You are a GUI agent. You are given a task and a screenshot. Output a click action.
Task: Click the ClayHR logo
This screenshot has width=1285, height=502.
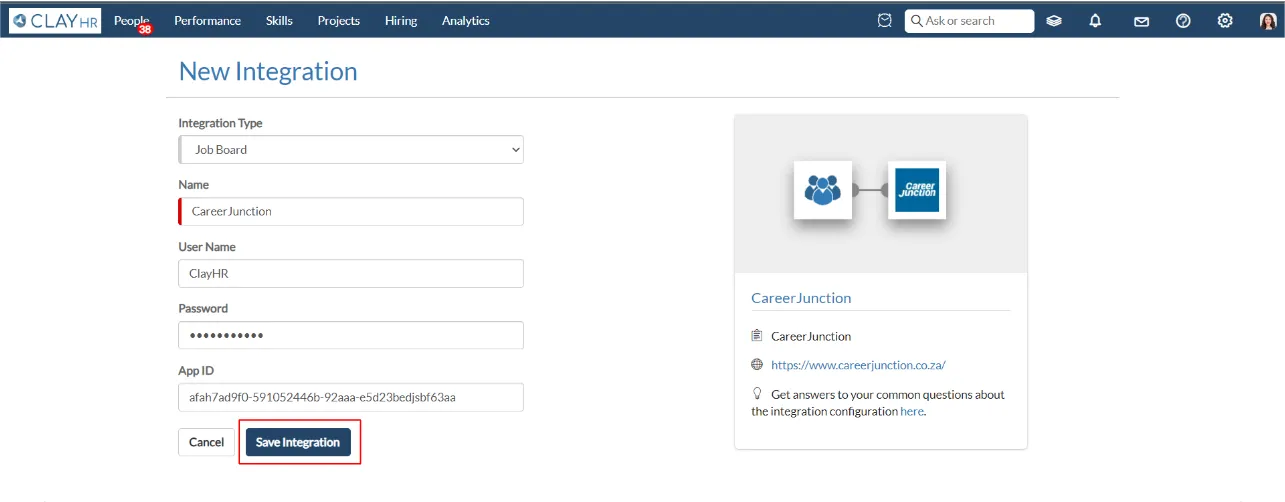coord(56,21)
